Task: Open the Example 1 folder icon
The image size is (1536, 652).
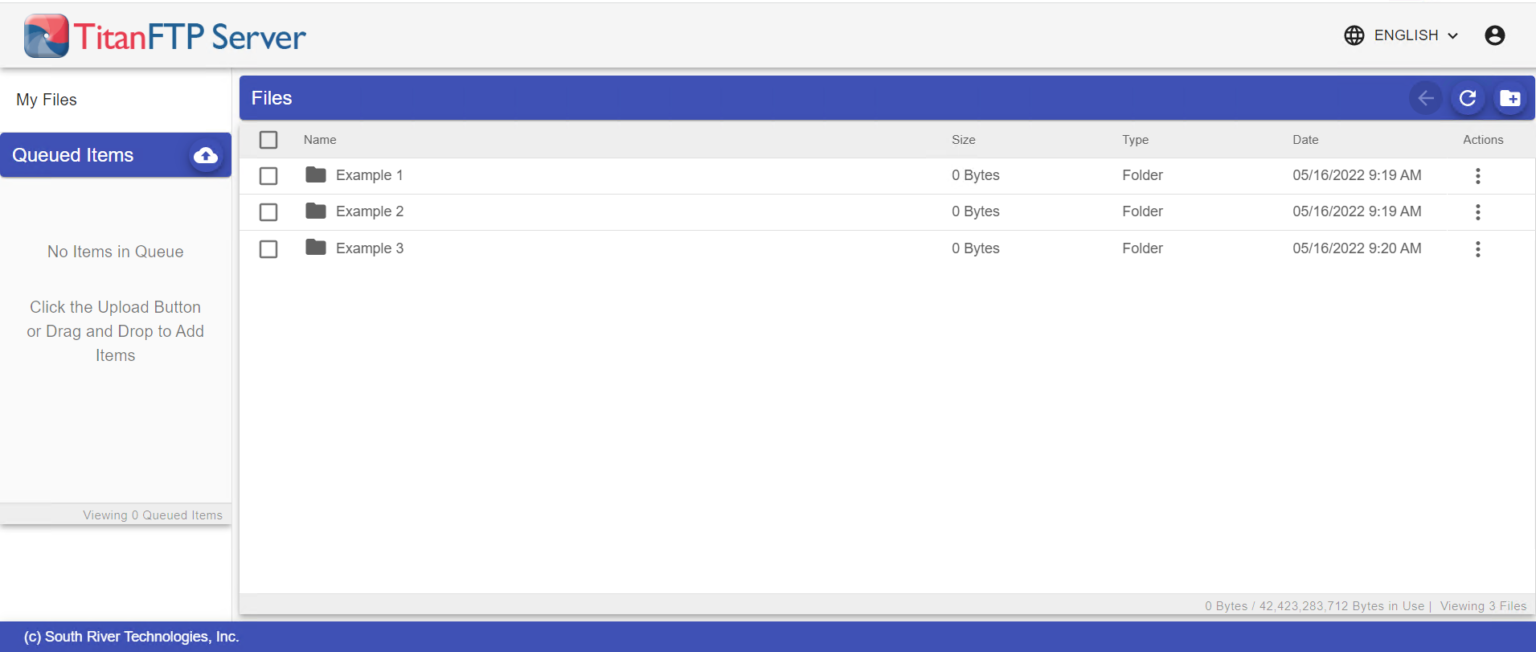Action: click(x=316, y=175)
